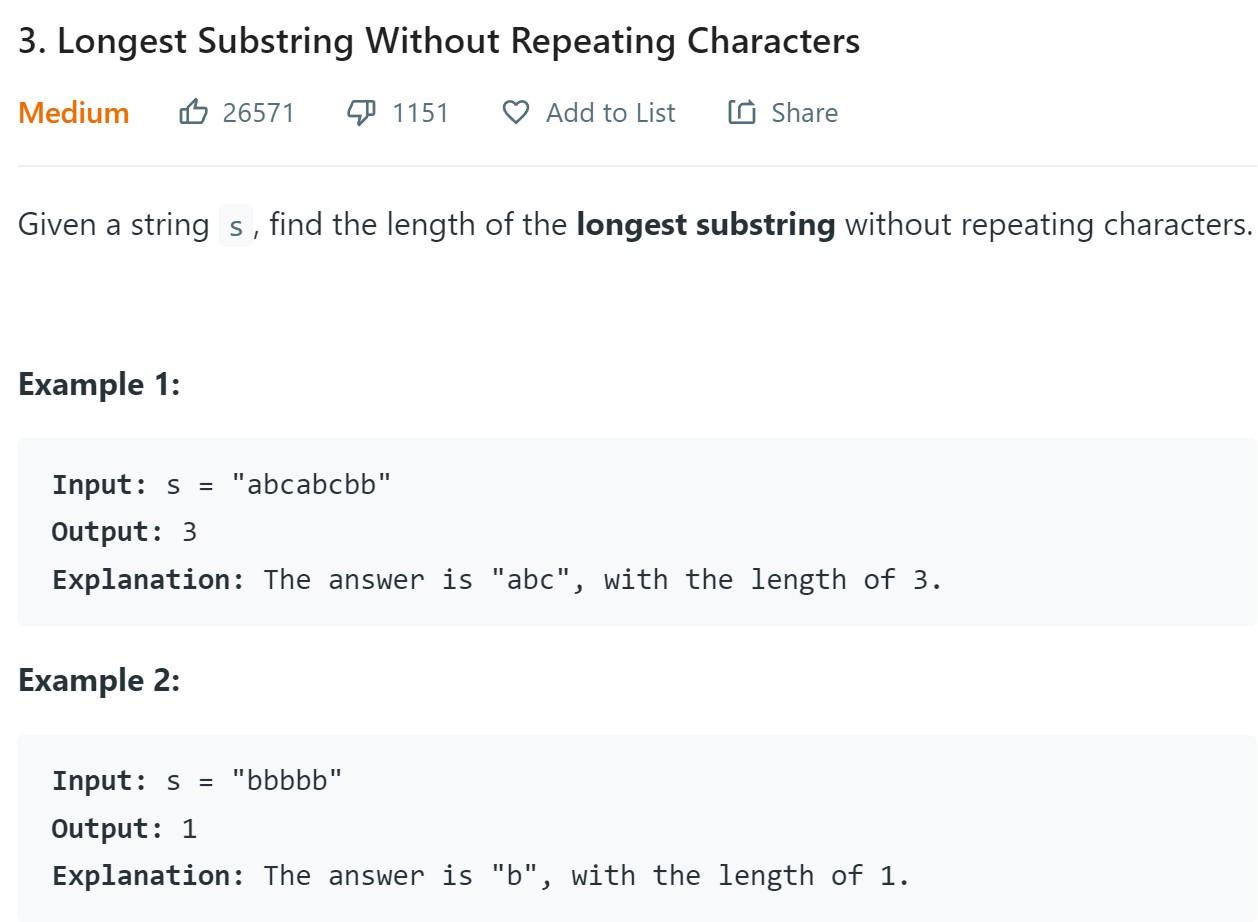
Task: Click the Explanation line mentioning "abc"
Action: [497, 580]
